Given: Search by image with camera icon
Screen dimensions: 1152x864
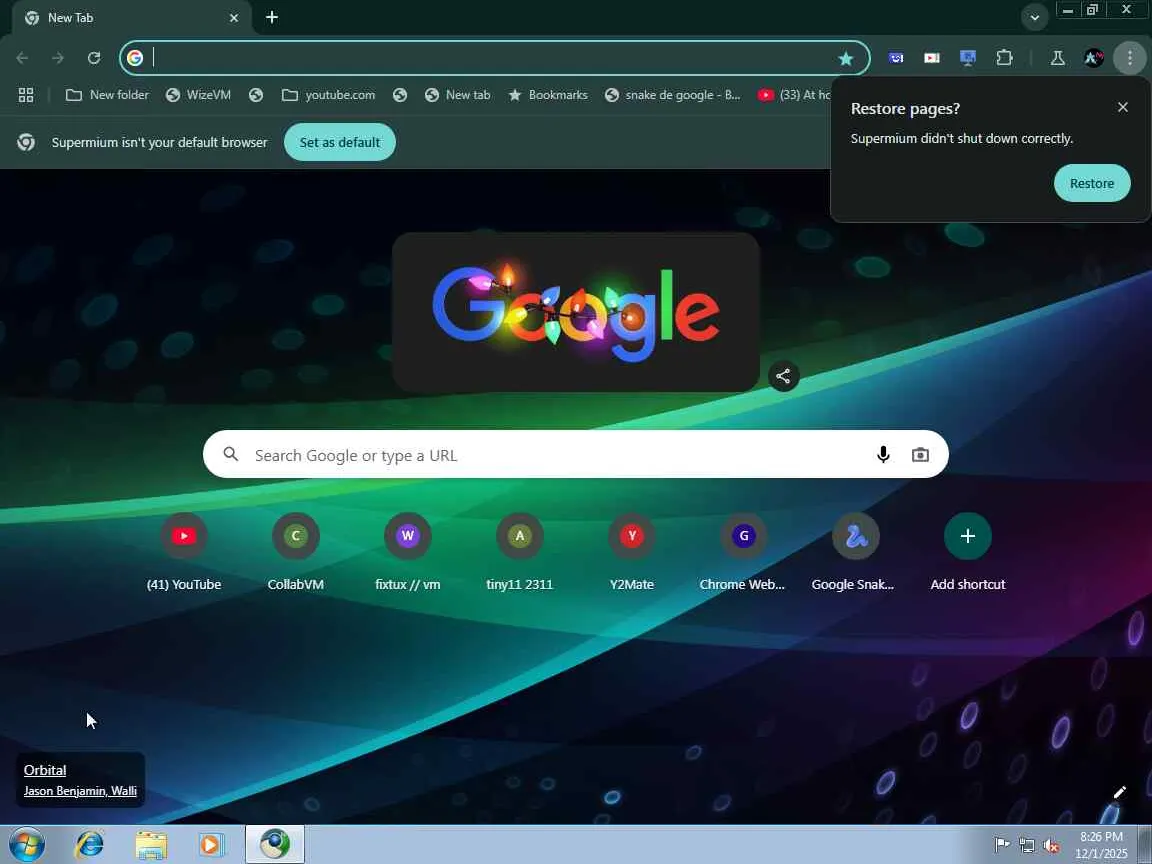Looking at the screenshot, I should tap(920, 455).
